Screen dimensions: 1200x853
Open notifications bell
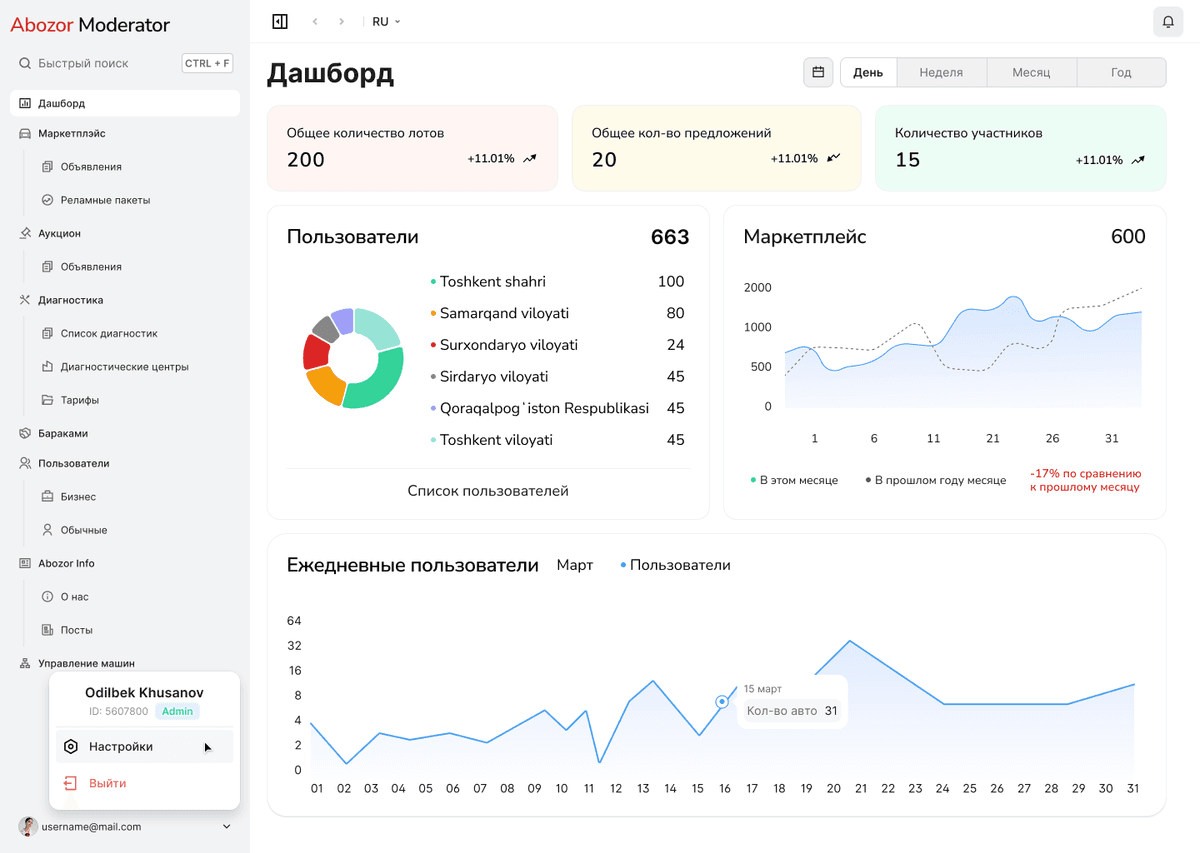1168,21
